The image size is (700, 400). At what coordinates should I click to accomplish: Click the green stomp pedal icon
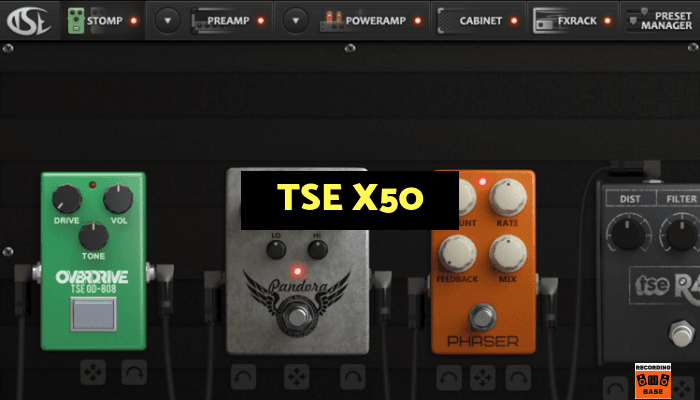(x=76, y=21)
